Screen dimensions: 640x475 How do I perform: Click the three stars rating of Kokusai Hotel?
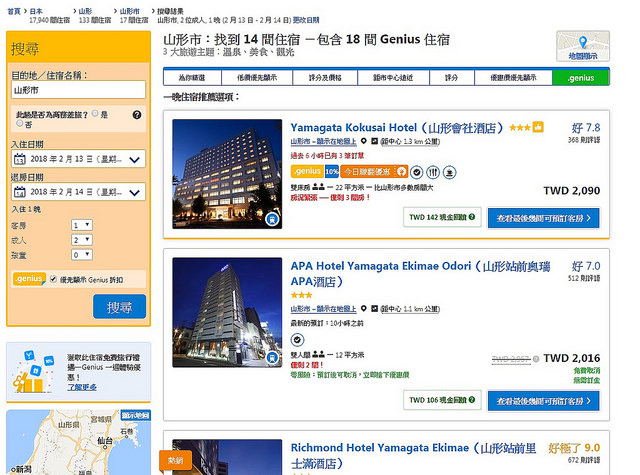click(x=520, y=128)
